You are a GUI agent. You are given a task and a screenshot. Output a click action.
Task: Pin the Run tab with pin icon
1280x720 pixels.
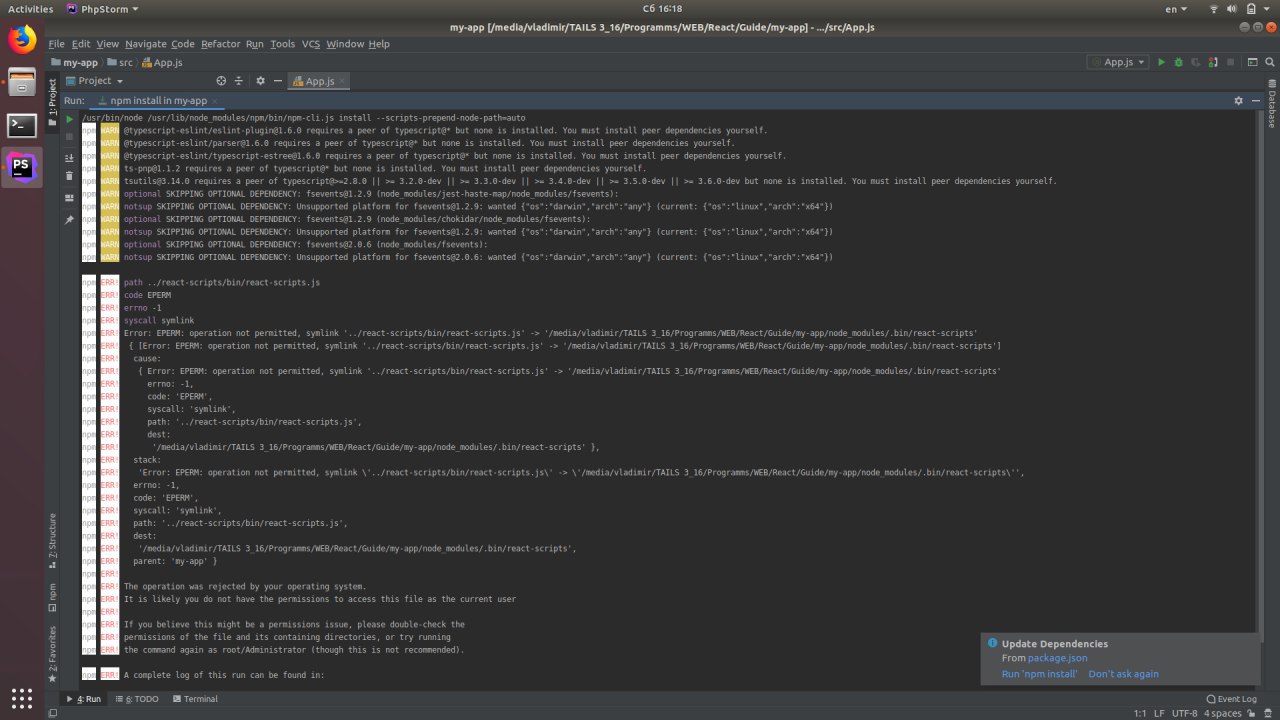click(70, 219)
